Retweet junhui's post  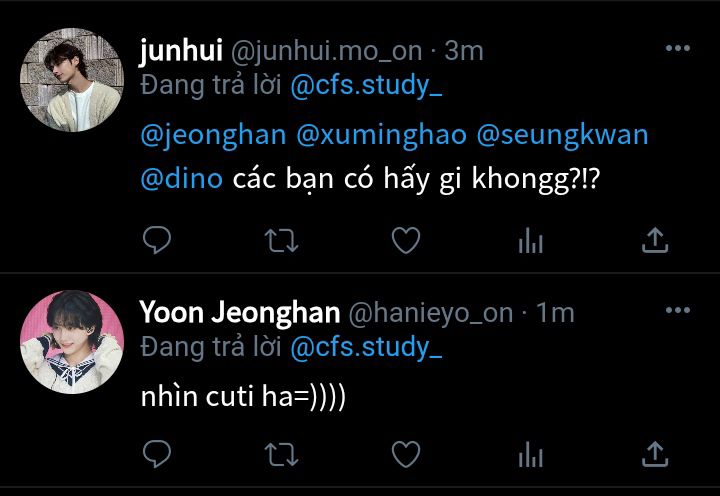281,241
